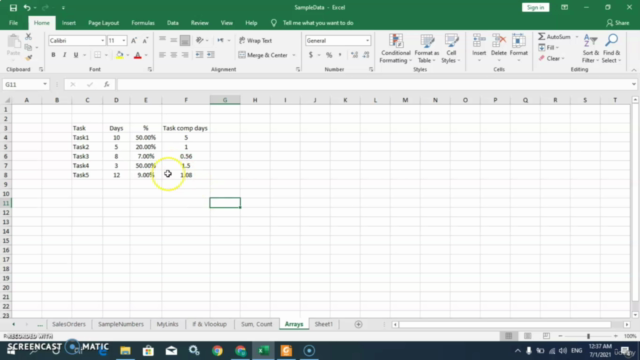Screen dimensions: 640x360
Task: Click the Undo arrow icon
Action: point(27,8)
